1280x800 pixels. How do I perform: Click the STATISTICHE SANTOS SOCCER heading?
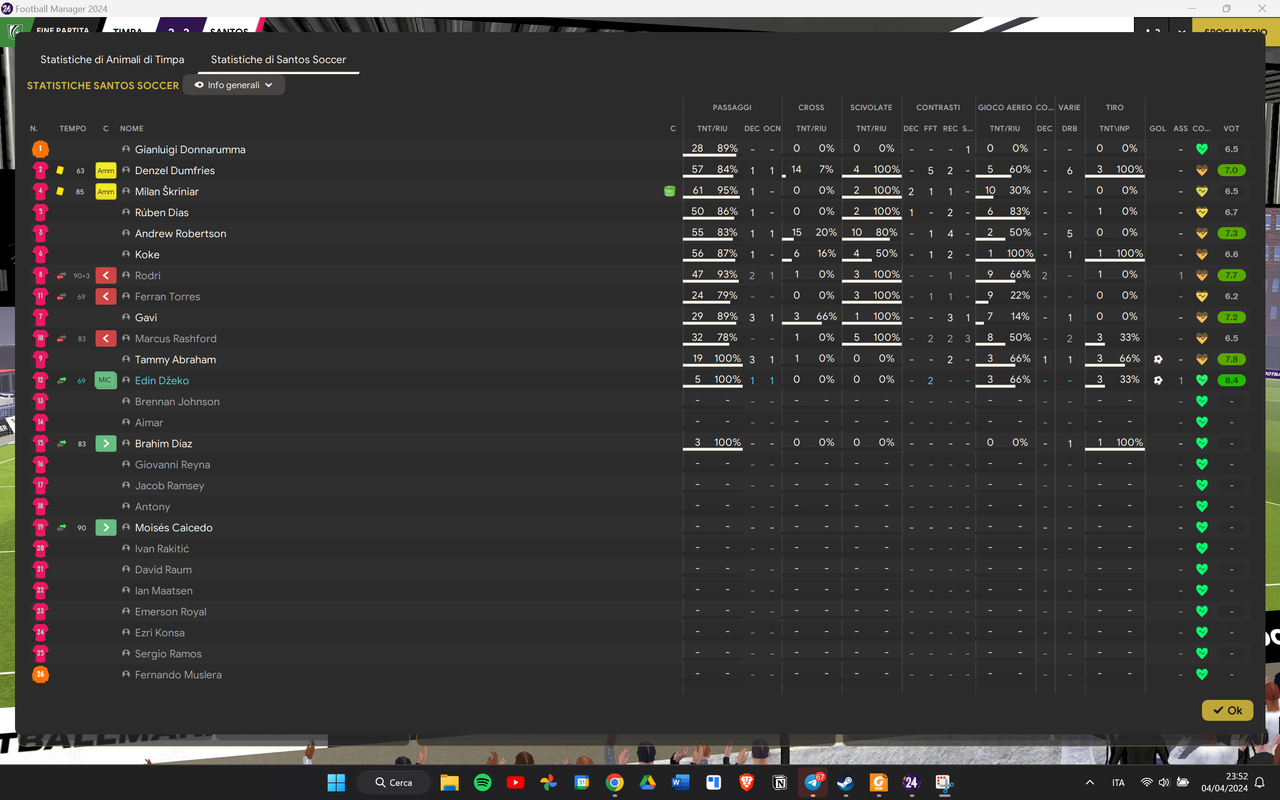(103, 86)
